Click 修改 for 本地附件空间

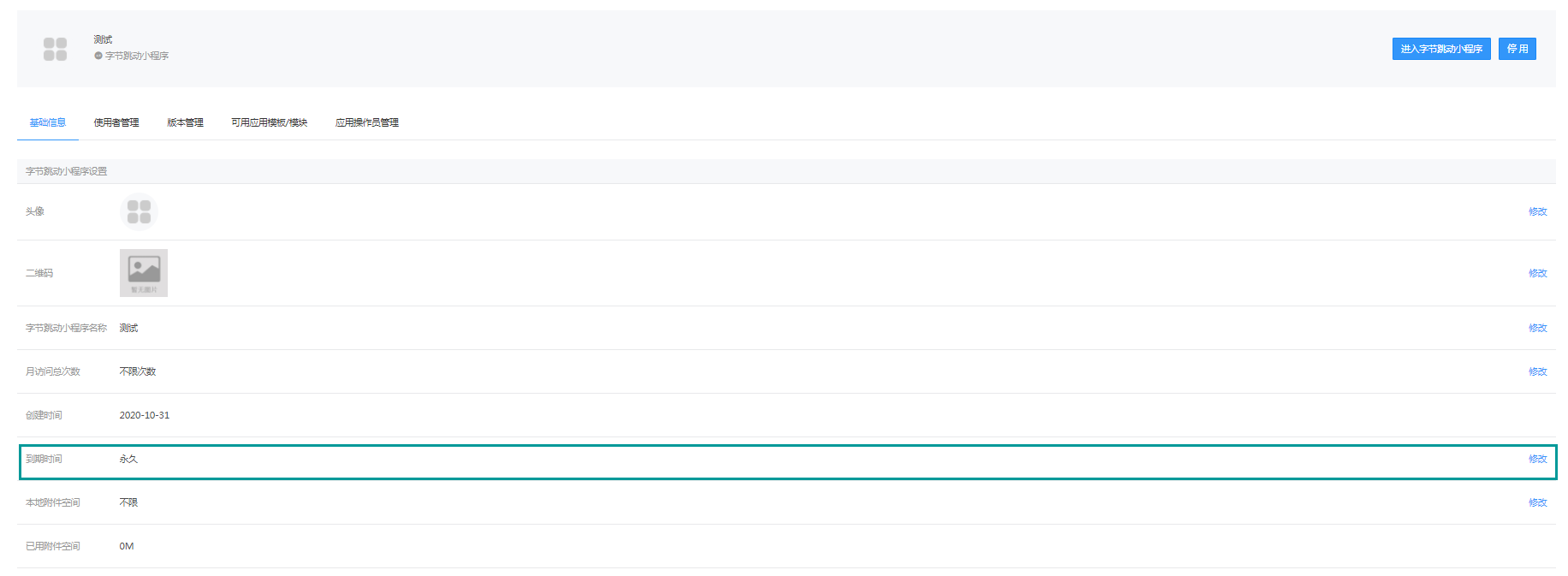tap(1538, 502)
